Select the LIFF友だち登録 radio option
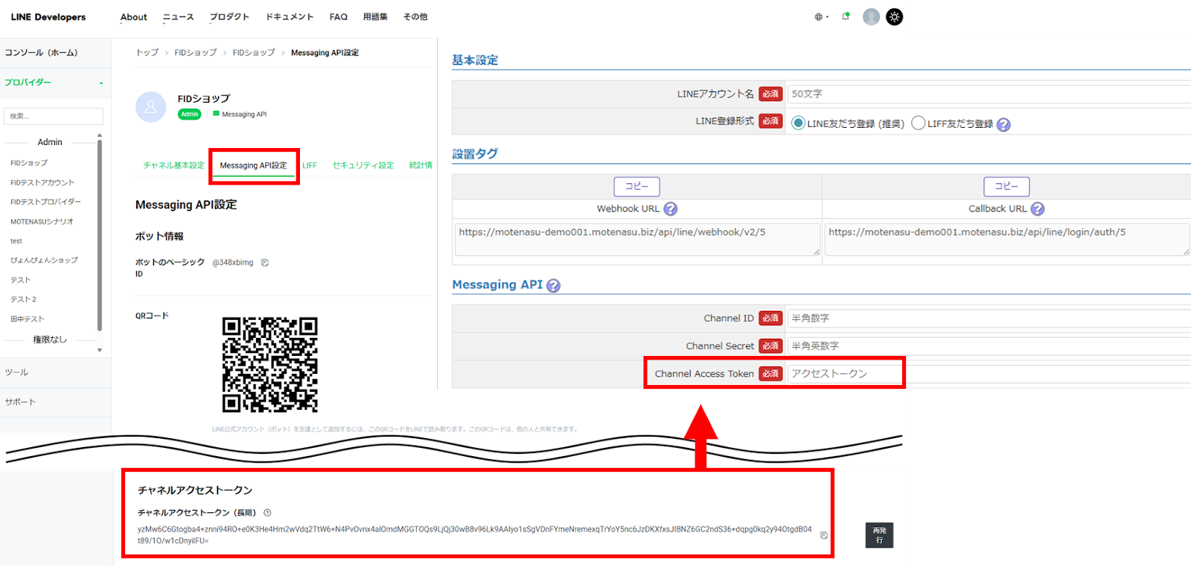The height and width of the screenshot is (566, 1191). point(918,124)
